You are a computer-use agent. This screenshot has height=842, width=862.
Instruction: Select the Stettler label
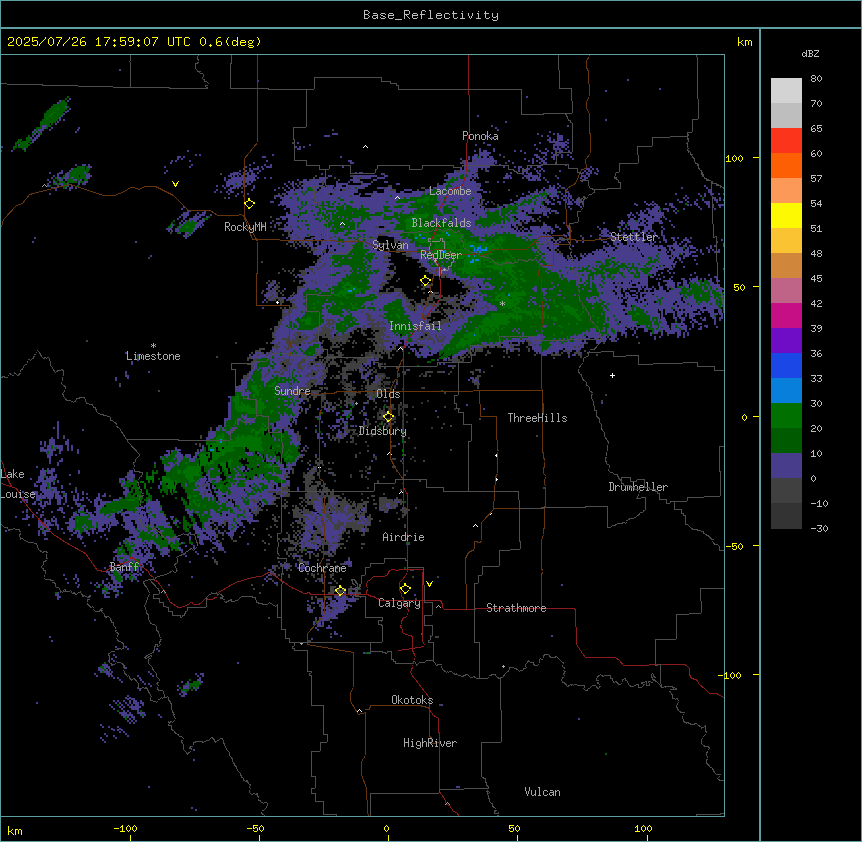(633, 237)
